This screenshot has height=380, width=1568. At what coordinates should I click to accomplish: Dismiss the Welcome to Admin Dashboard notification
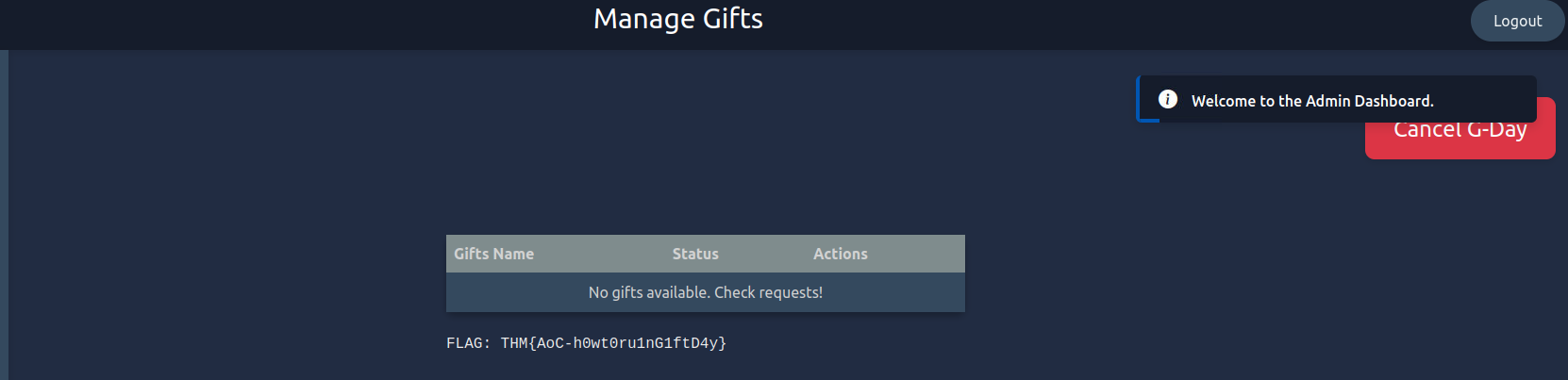coord(1335,100)
